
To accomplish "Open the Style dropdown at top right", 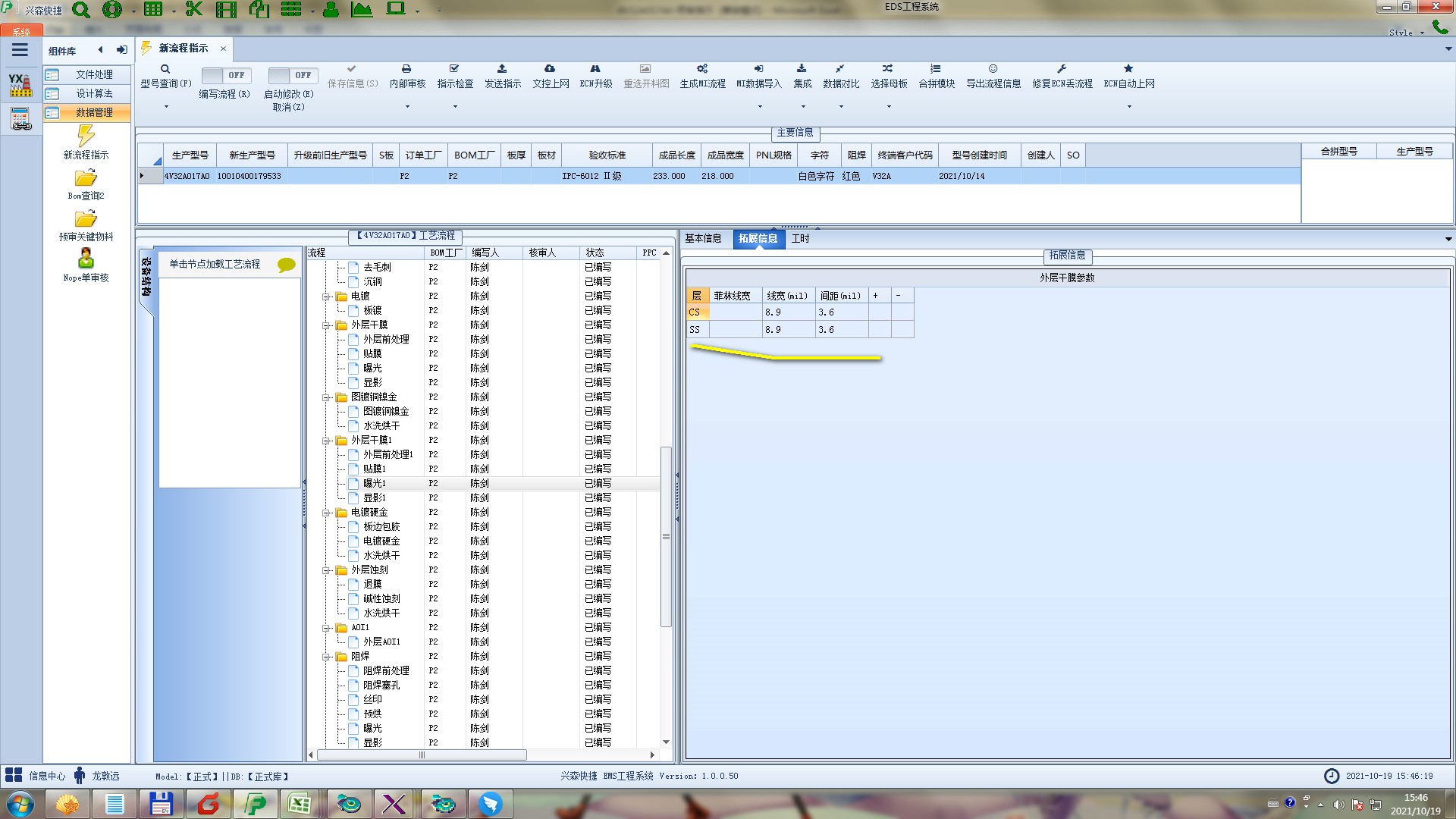I will pos(1406,33).
